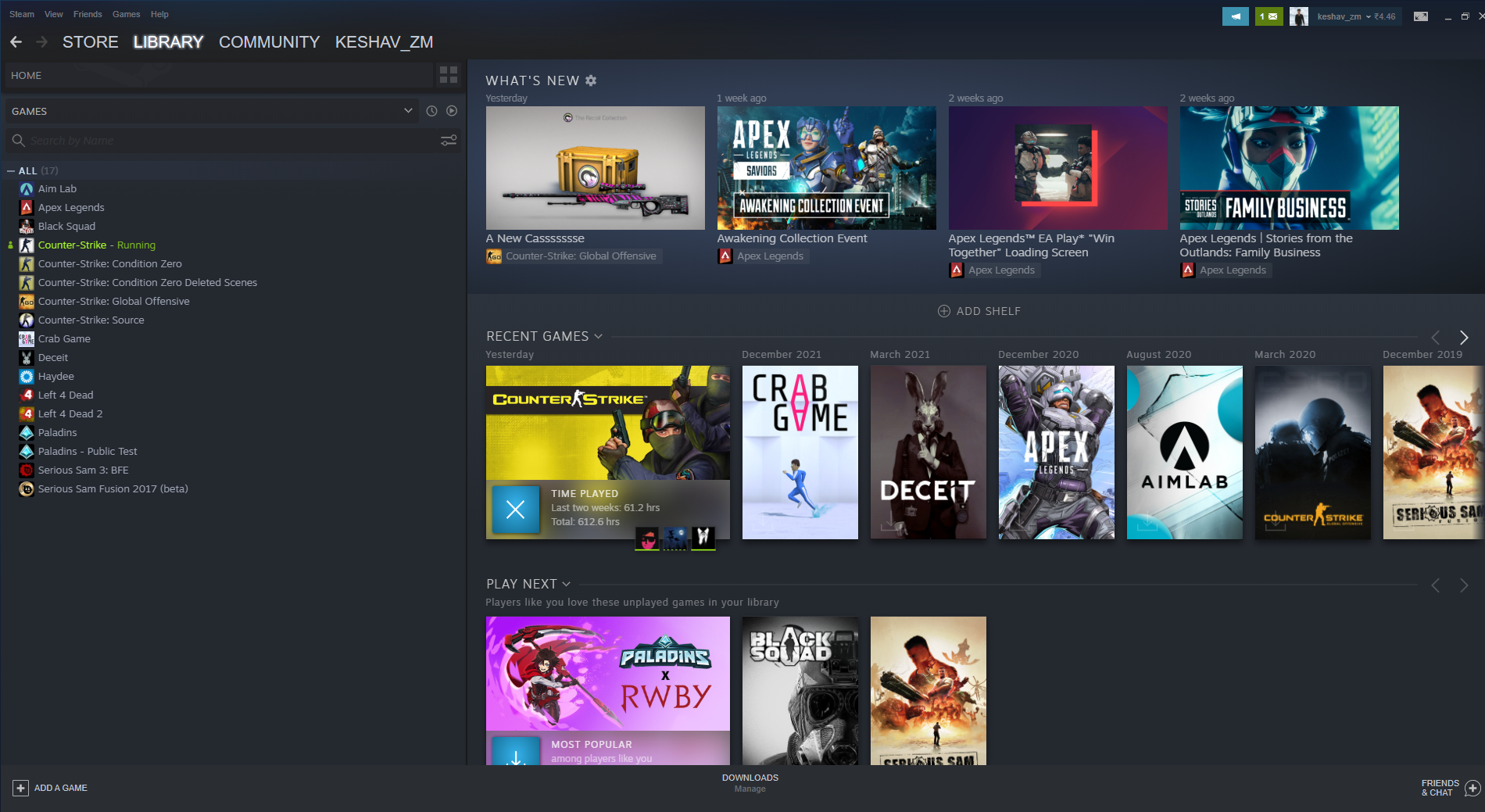
Task: Open the collections grid view icon
Action: click(449, 75)
